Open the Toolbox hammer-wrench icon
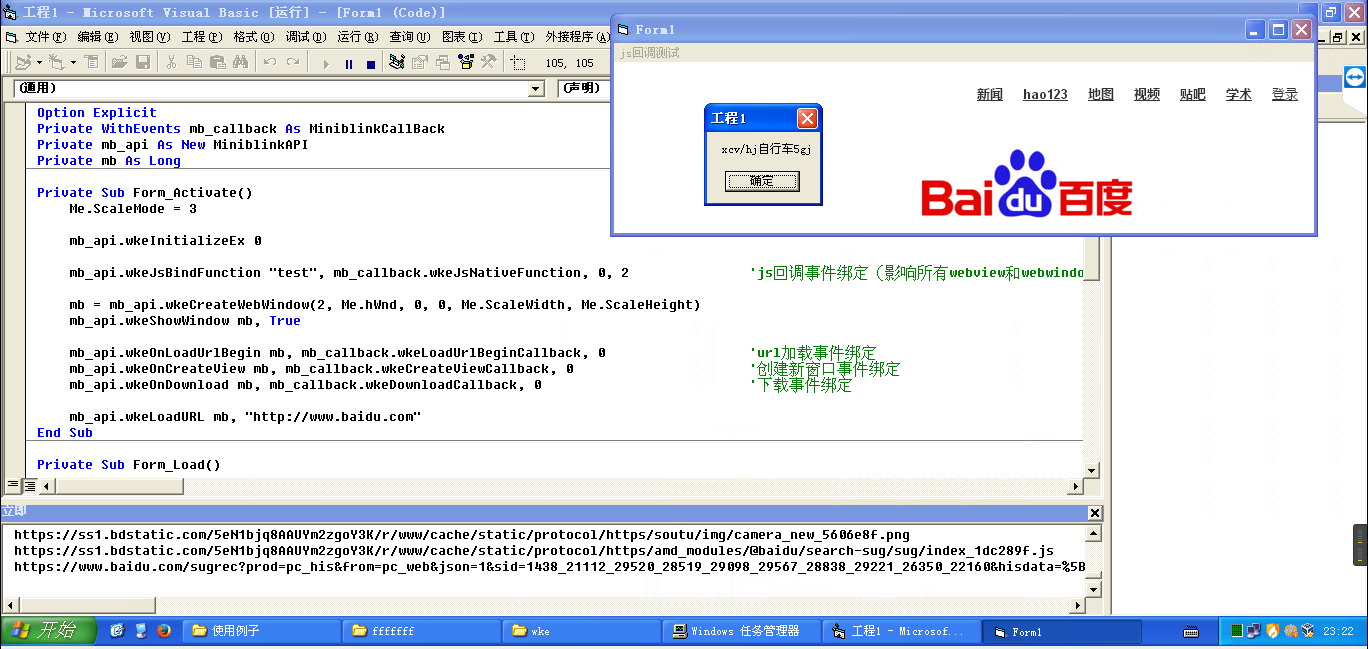The width and height of the screenshot is (1368, 649). click(488, 62)
